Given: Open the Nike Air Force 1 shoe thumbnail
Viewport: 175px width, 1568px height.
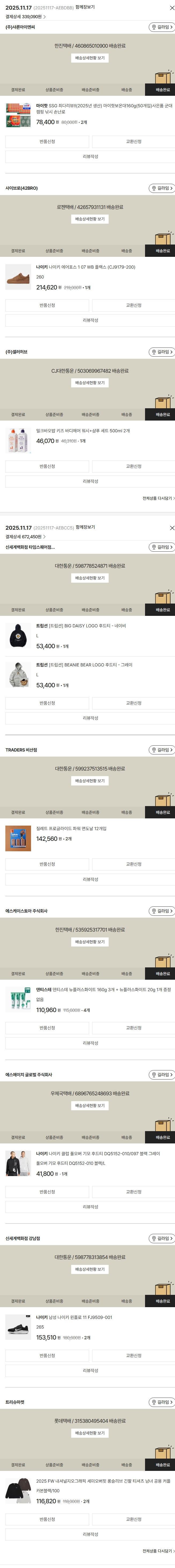Looking at the screenshot, I should click(18, 277).
